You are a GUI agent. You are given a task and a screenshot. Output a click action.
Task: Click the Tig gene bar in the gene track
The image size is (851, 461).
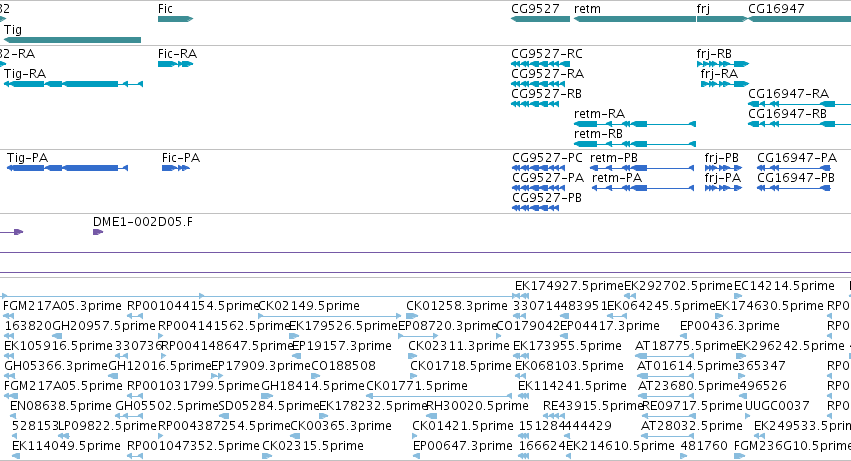(72, 40)
